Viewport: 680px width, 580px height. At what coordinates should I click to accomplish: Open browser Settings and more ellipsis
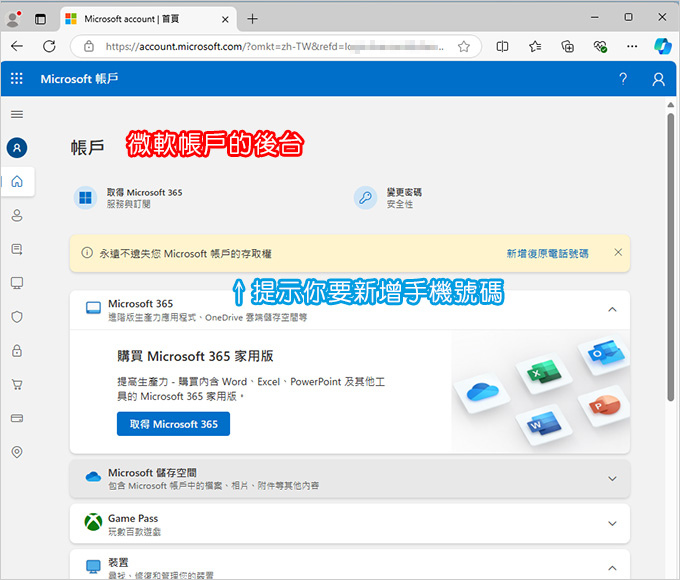[632, 46]
